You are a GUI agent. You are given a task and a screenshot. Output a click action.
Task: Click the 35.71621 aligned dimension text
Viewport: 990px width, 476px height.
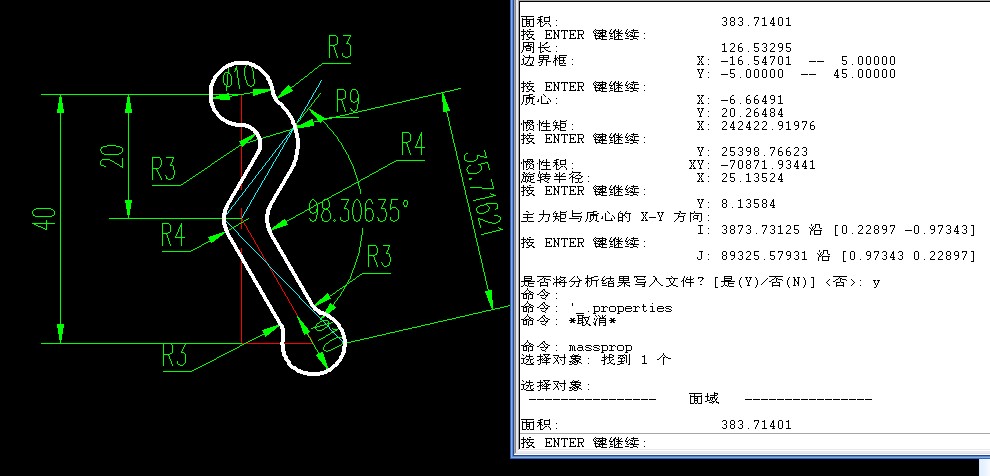point(483,194)
